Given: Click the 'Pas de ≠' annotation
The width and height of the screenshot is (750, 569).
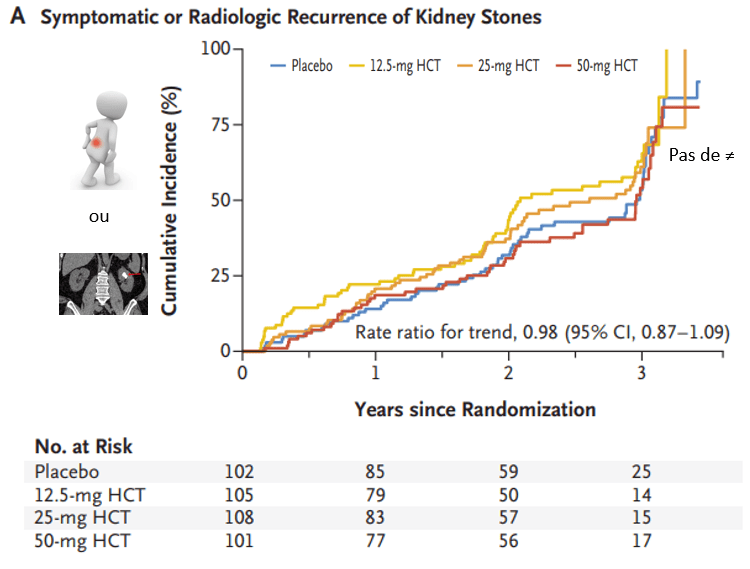Looking at the screenshot, I should 698,156.
